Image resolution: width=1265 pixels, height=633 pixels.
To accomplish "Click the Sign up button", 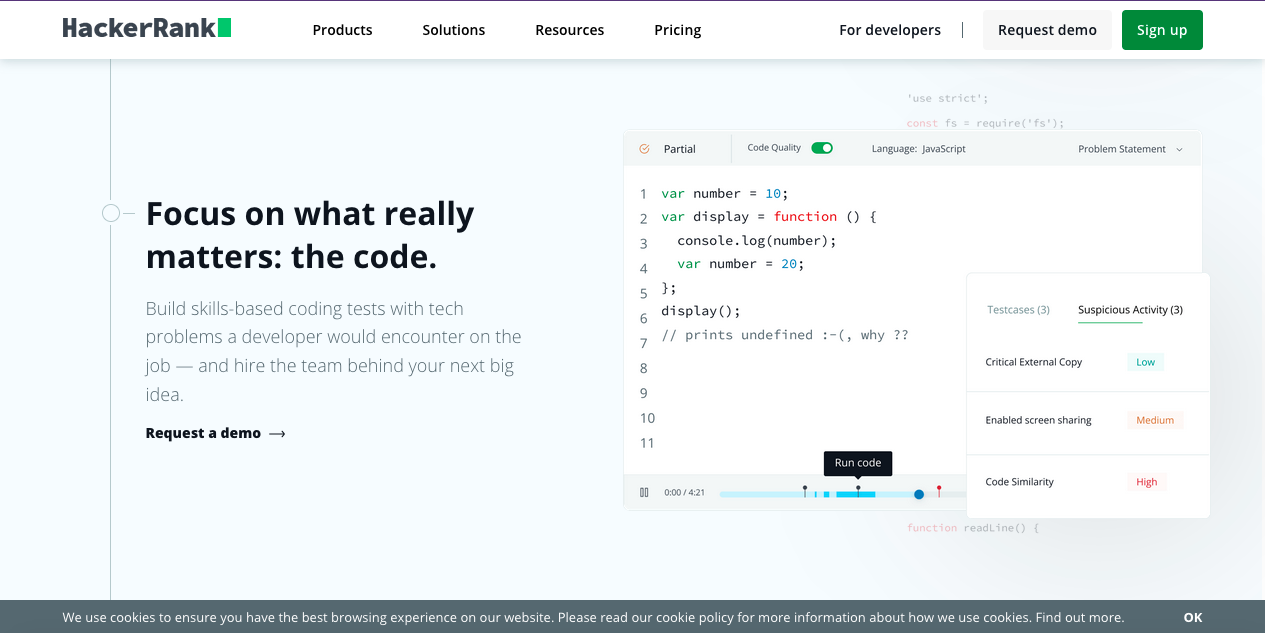I will point(1162,30).
